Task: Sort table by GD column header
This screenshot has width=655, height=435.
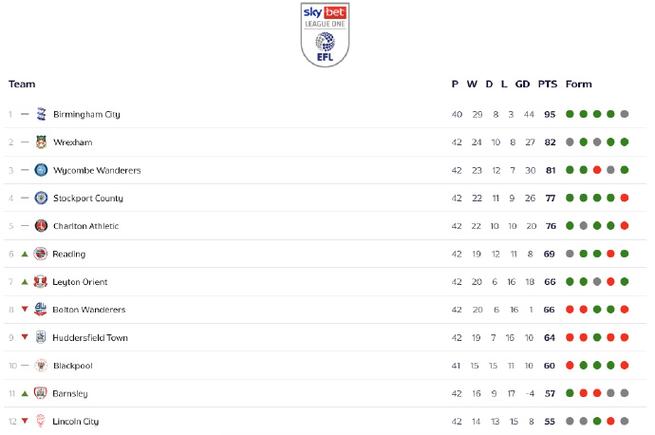Action: pyautogui.click(x=522, y=84)
